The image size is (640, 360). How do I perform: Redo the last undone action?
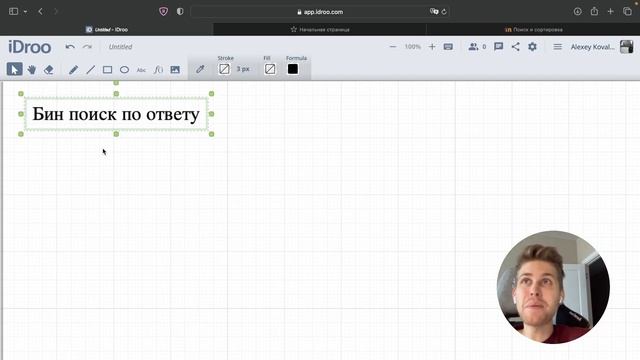point(87,47)
